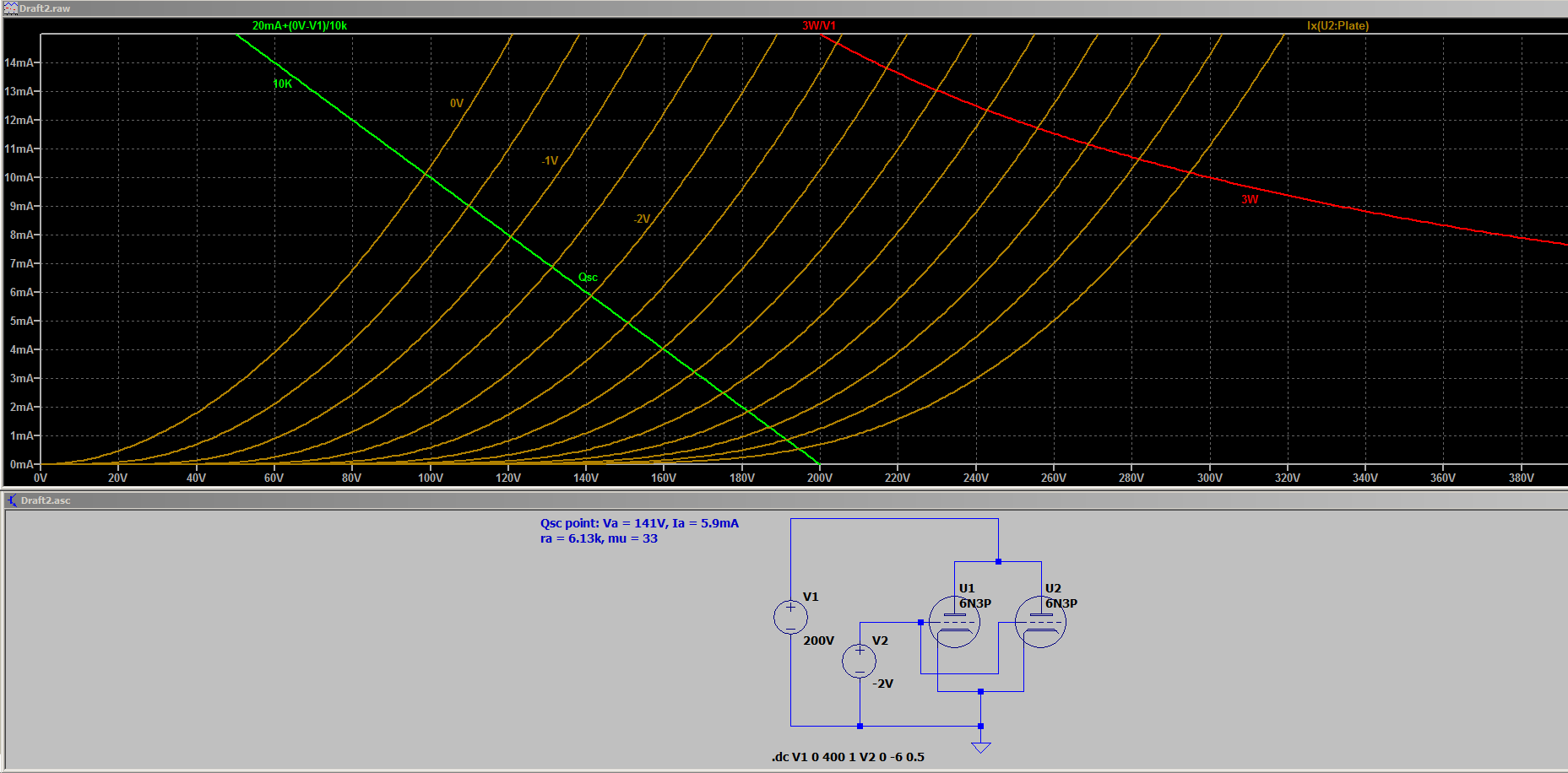Click the Ix(U2:Plate) trace label
The width and height of the screenshot is (1568, 773).
[1337, 25]
